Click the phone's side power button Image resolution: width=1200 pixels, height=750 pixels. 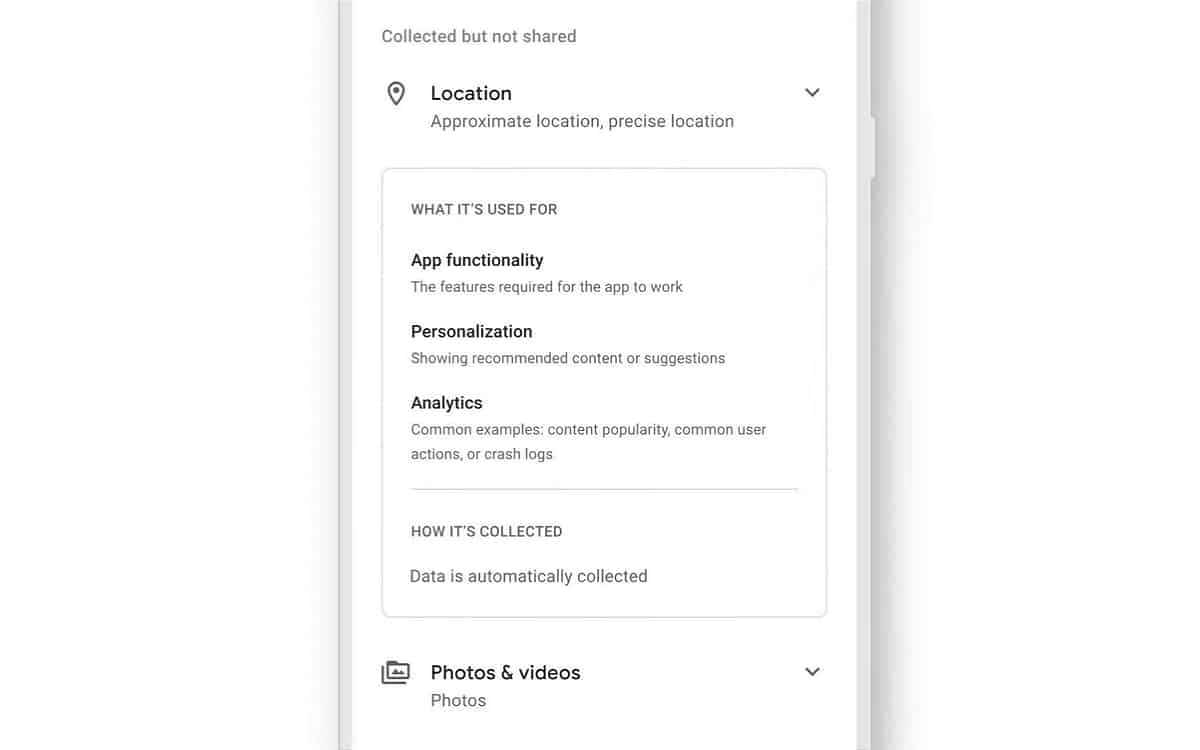pyautogui.click(x=873, y=148)
